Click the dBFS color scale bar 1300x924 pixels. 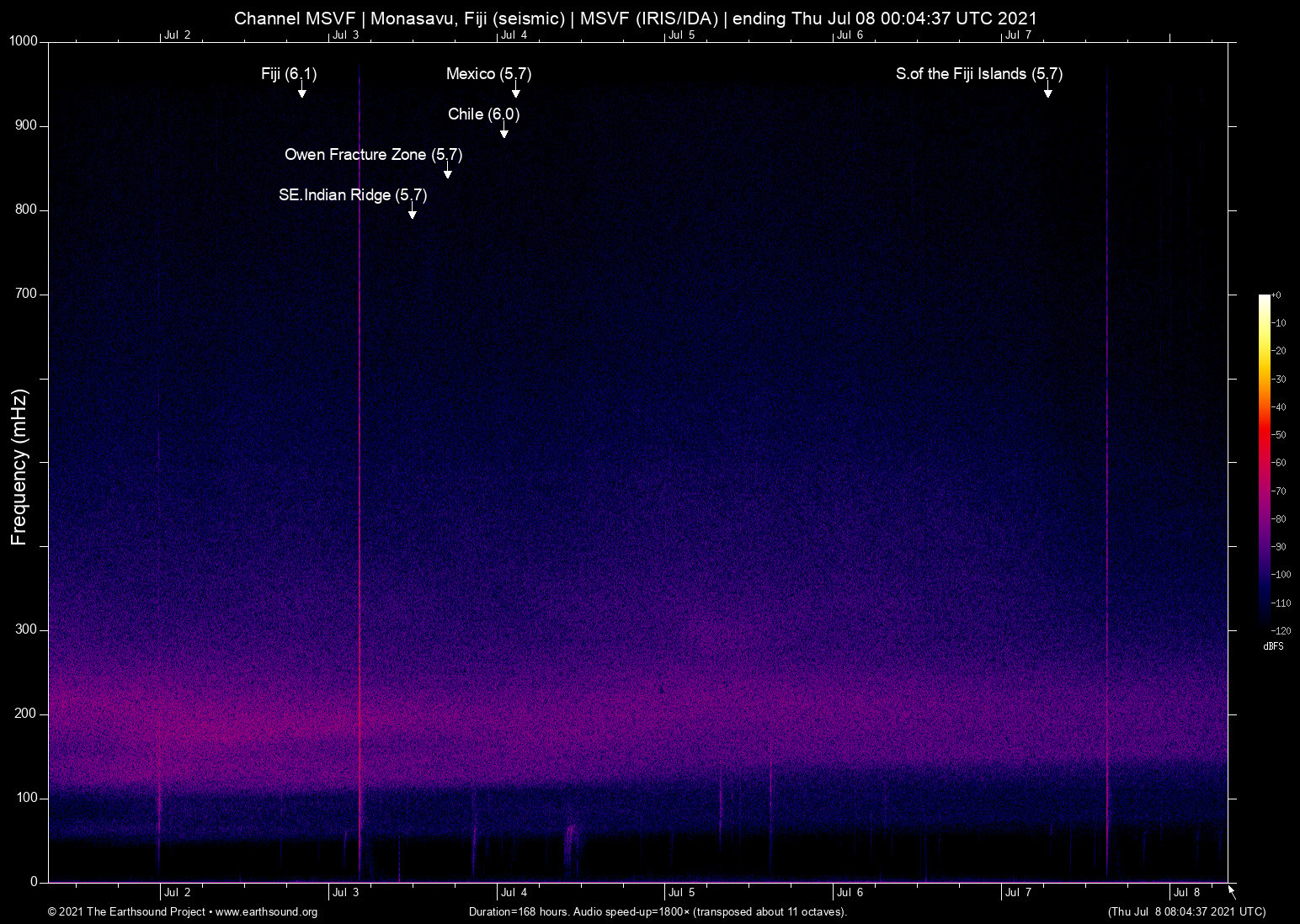tap(1264, 462)
